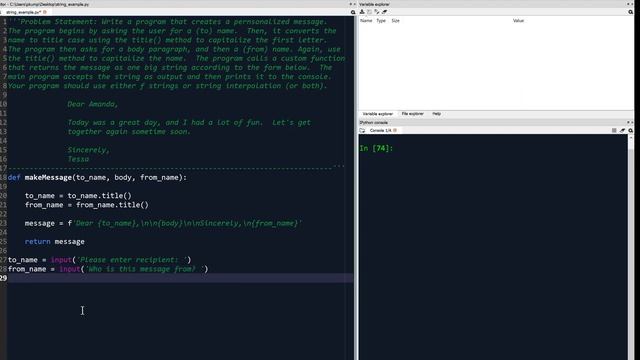Click the import data icon in Variable explorer

point(362,12)
